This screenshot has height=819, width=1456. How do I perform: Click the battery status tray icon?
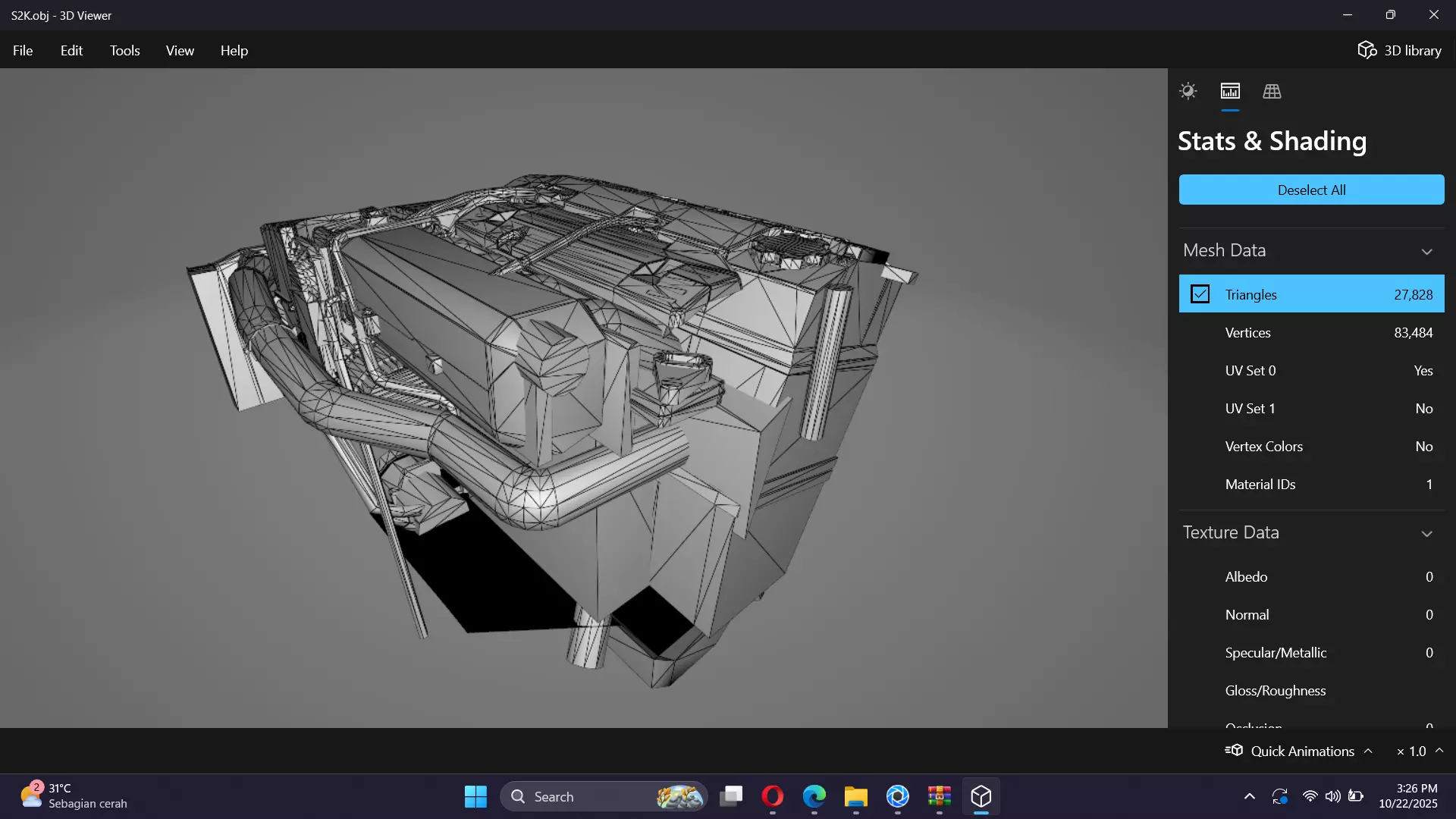click(x=1356, y=796)
